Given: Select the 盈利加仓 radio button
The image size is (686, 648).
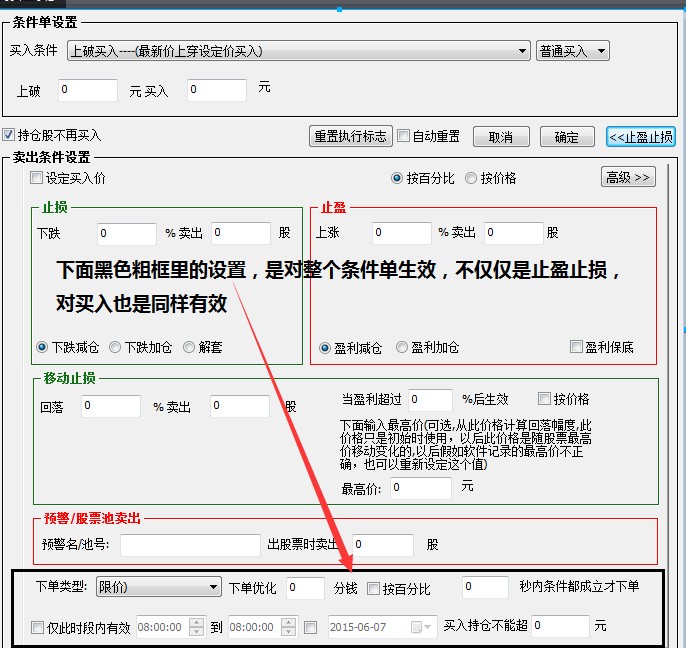Looking at the screenshot, I should coord(402,347).
